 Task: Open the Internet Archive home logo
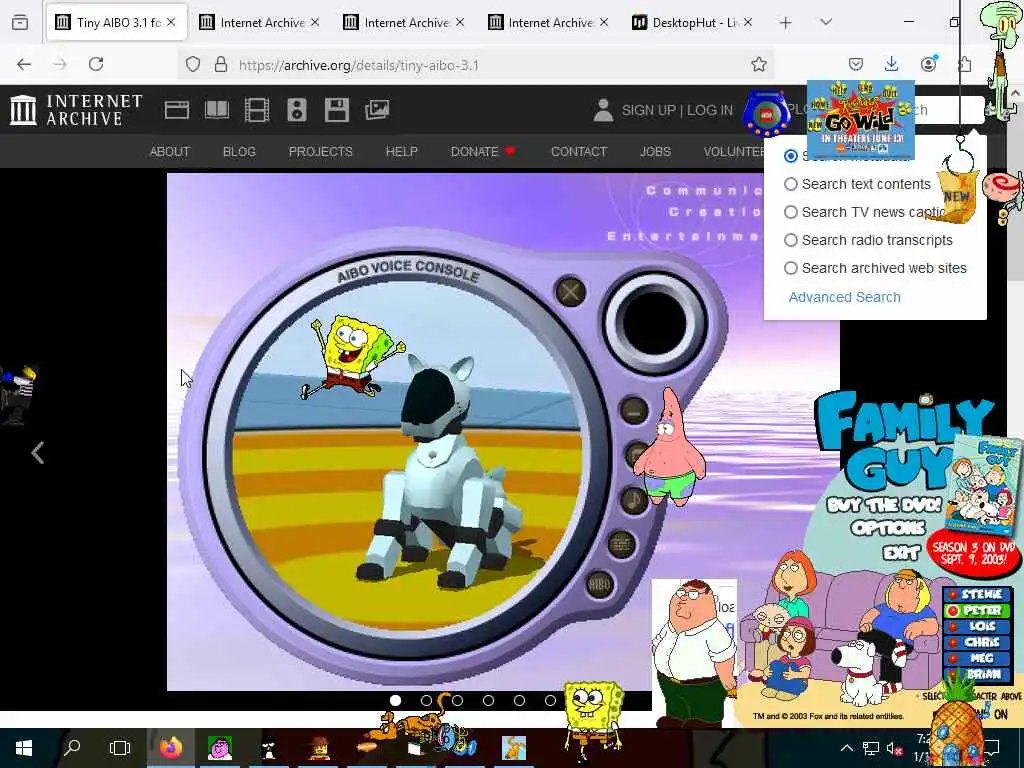pos(76,110)
